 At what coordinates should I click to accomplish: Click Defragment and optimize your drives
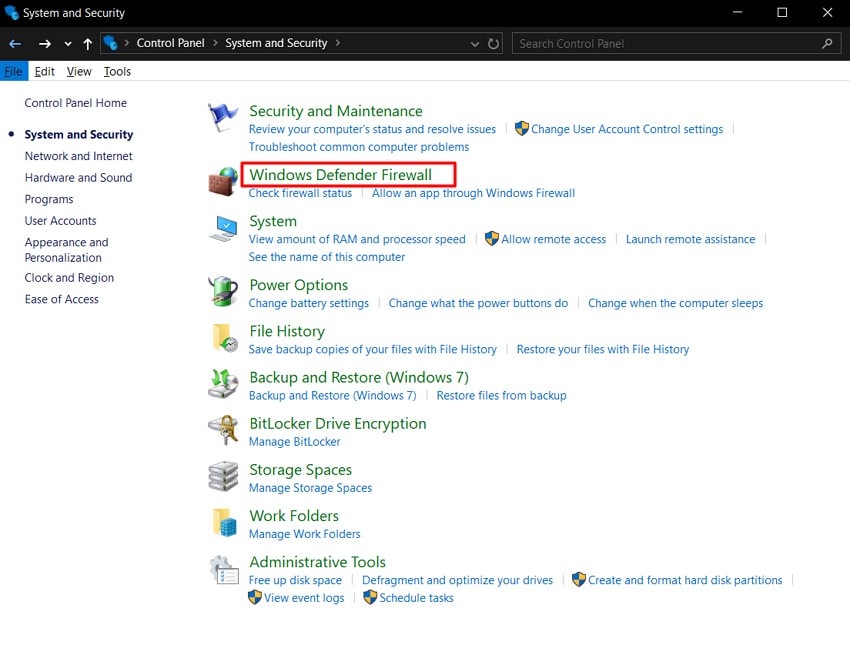pos(458,580)
